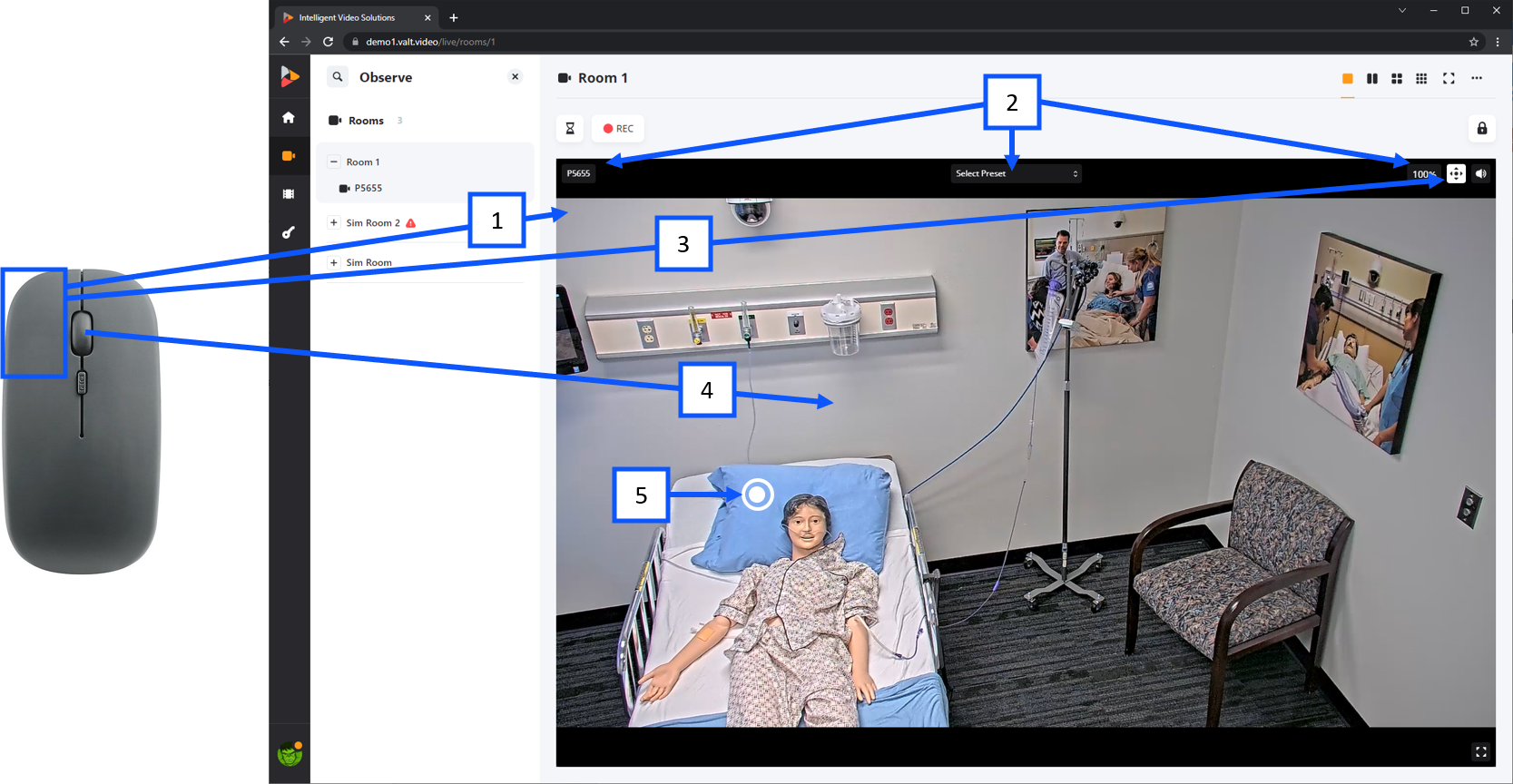Close the Observe panel
Image resolution: width=1513 pixels, height=784 pixels.
(x=516, y=77)
